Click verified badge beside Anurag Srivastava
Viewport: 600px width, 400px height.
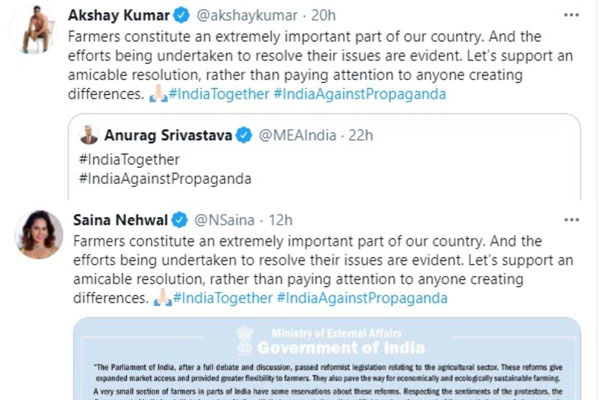pyautogui.click(x=243, y=135)
